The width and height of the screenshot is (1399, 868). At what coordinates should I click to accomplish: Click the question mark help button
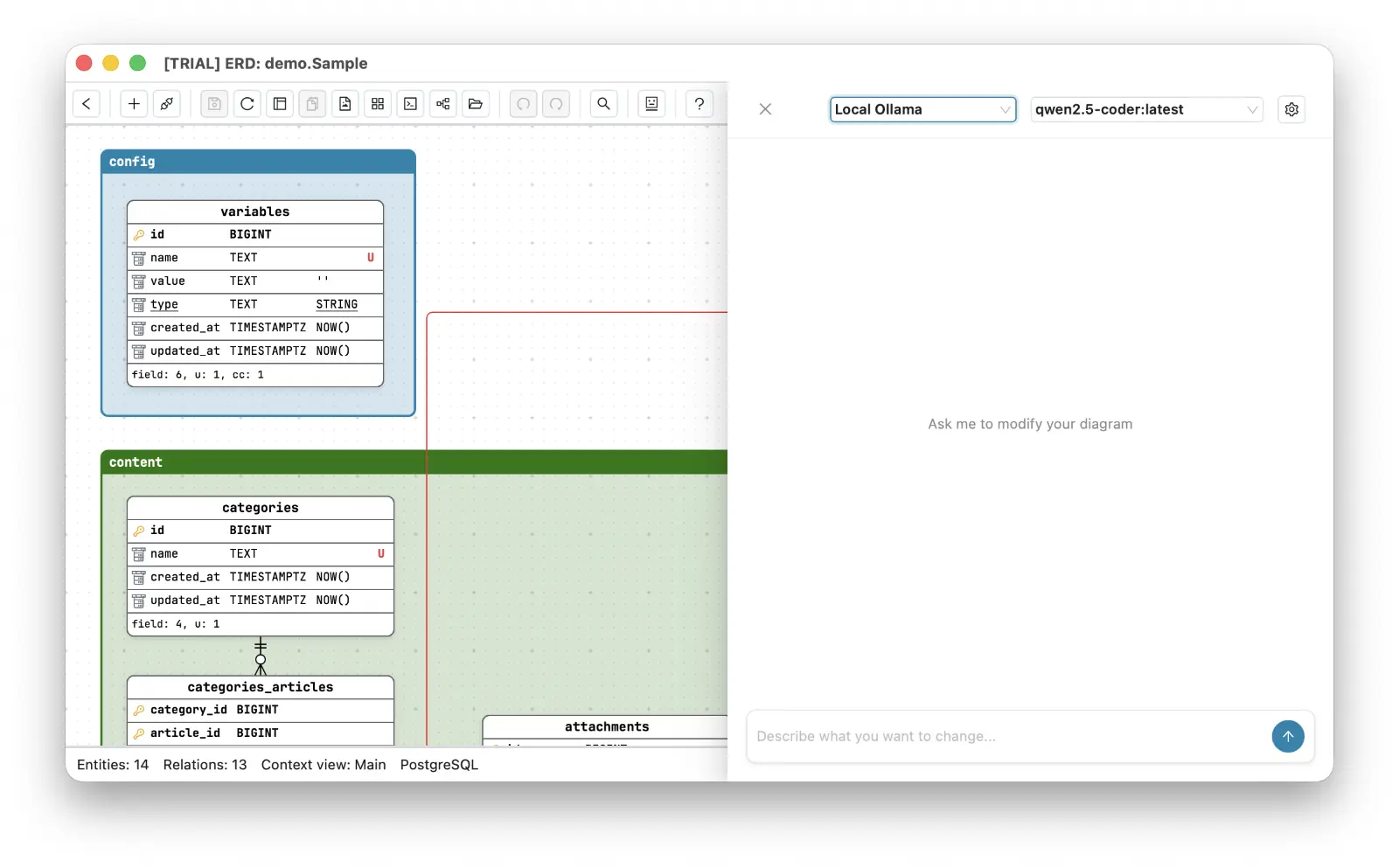tap(699, 104)
